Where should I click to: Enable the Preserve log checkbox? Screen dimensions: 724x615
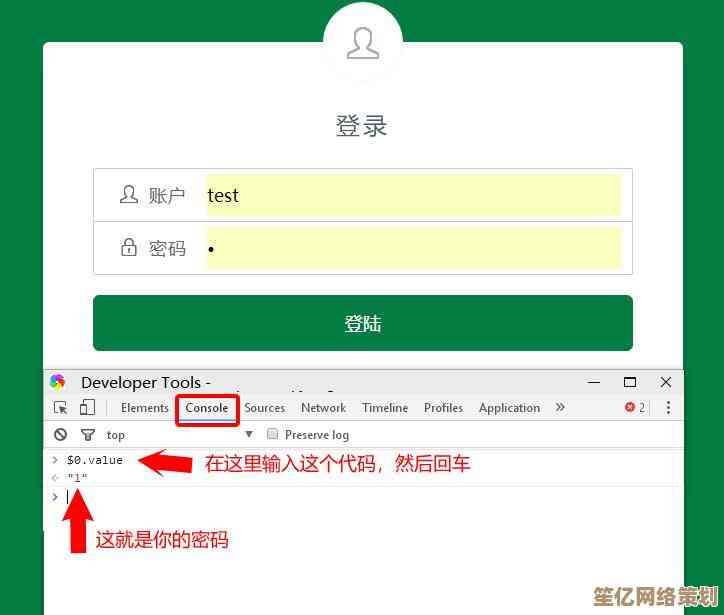coord(272,435)
